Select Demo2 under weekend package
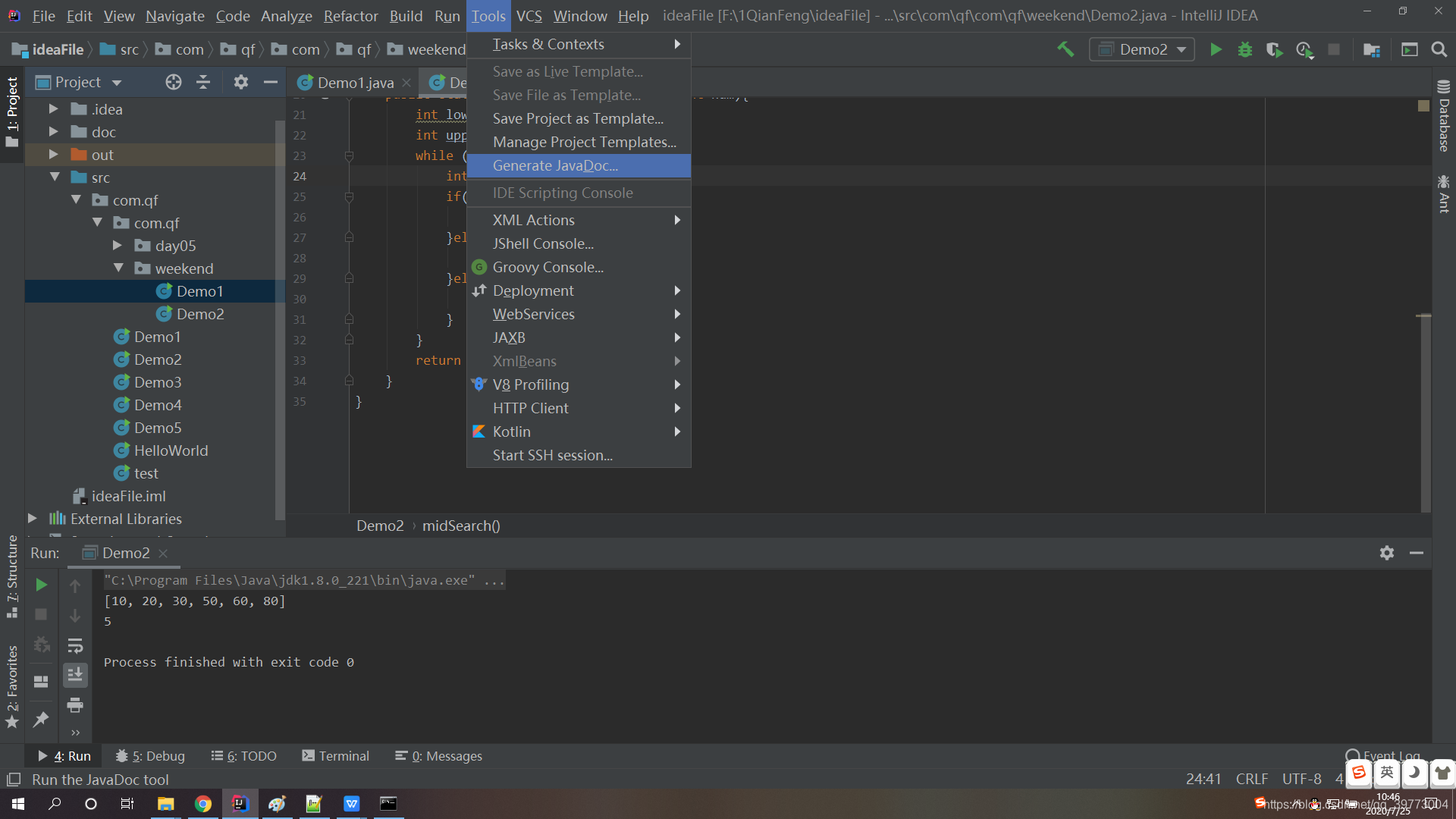1456x819 pixels. (199, 314)
